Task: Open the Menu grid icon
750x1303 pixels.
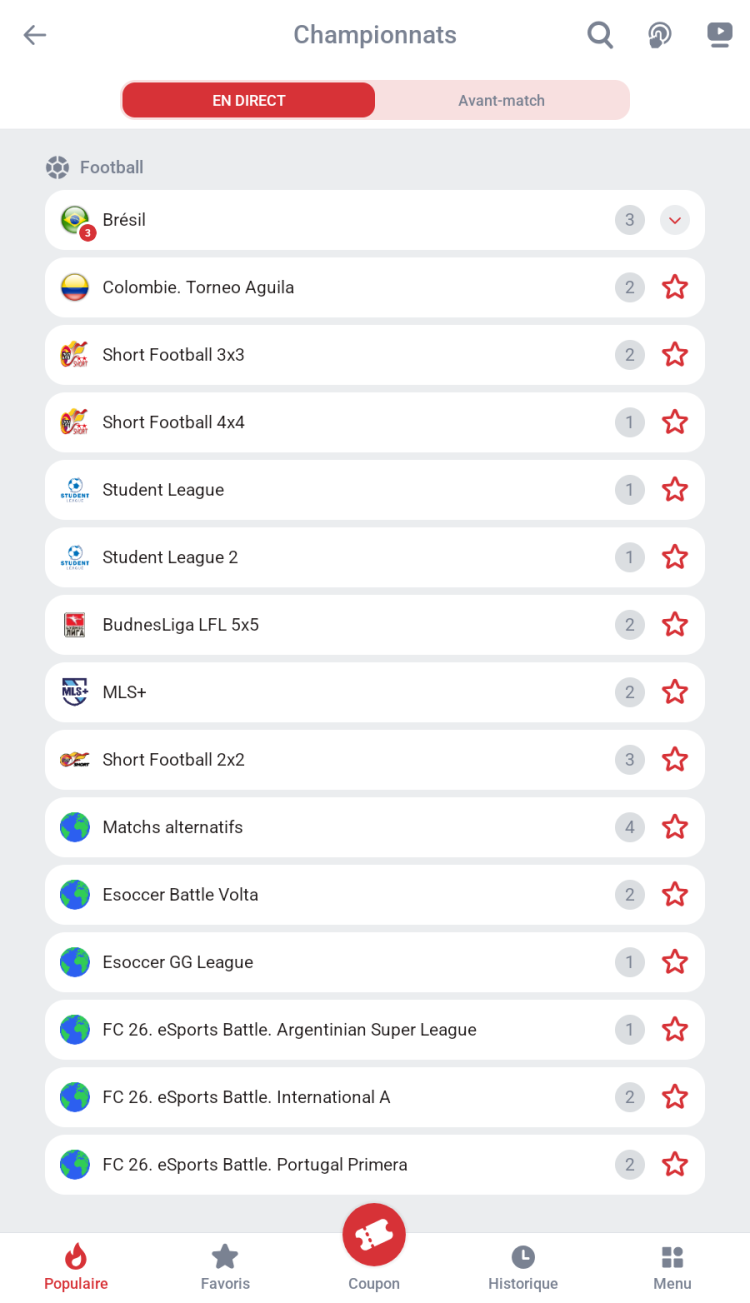Action: (x=672, y=1266)
